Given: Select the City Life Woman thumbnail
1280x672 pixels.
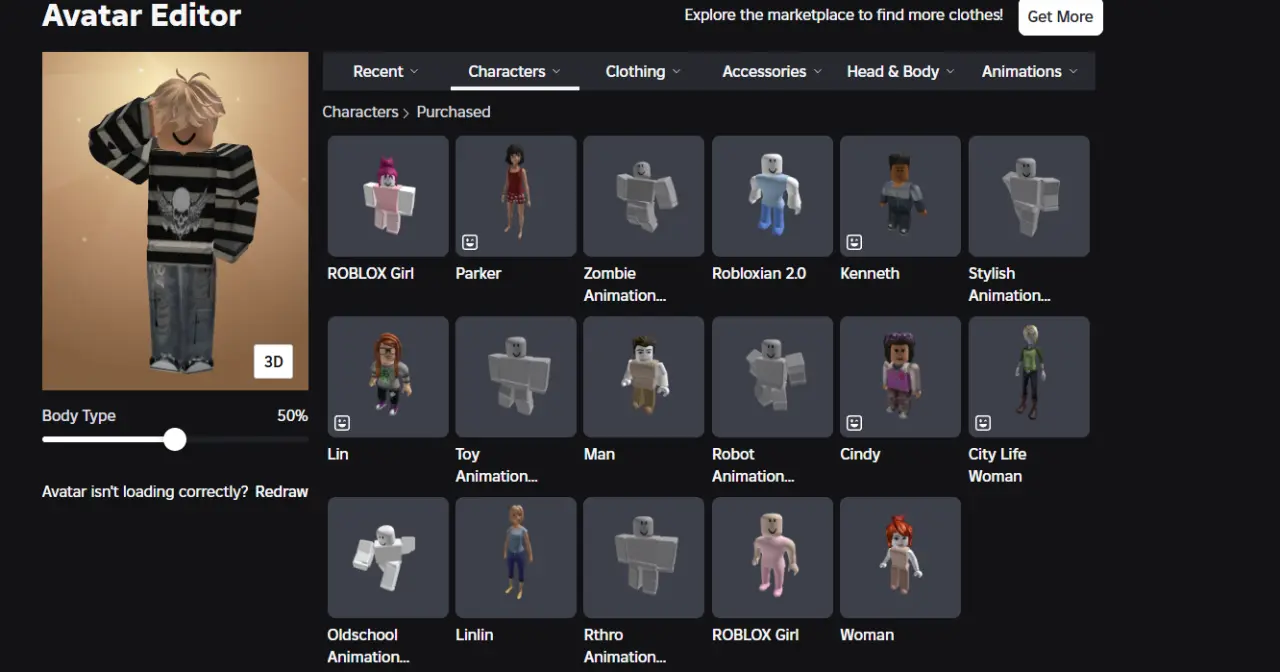Looking at the screenshot, I should [x=1029, y=377].
